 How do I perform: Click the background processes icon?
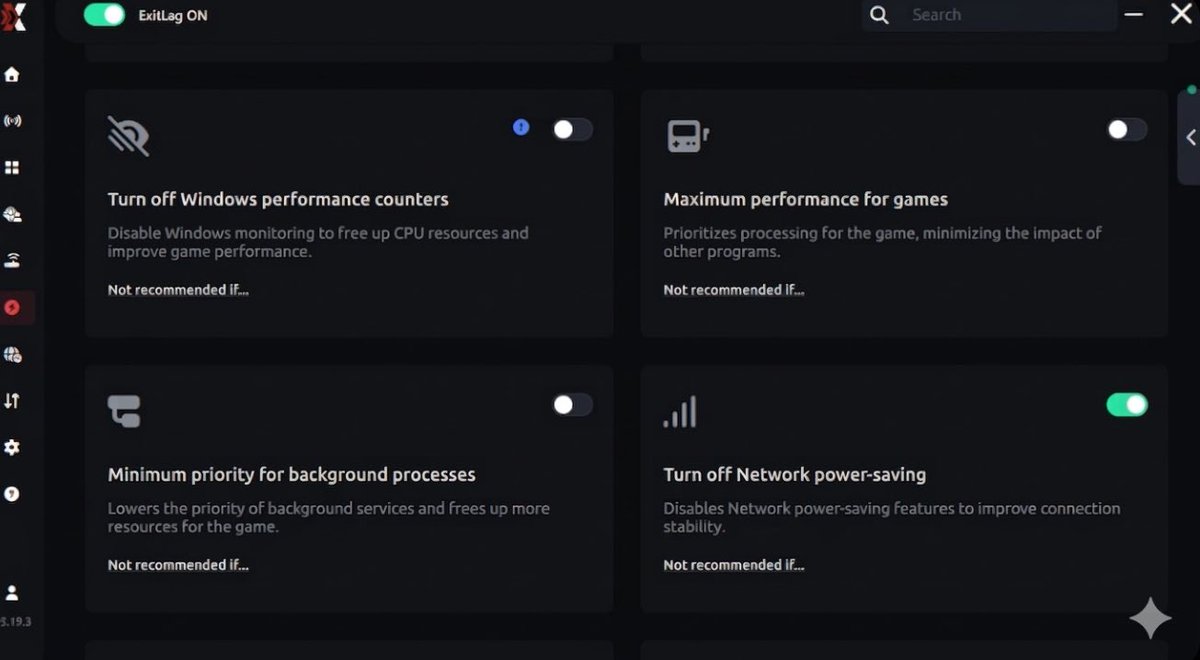tap(125, 411)
